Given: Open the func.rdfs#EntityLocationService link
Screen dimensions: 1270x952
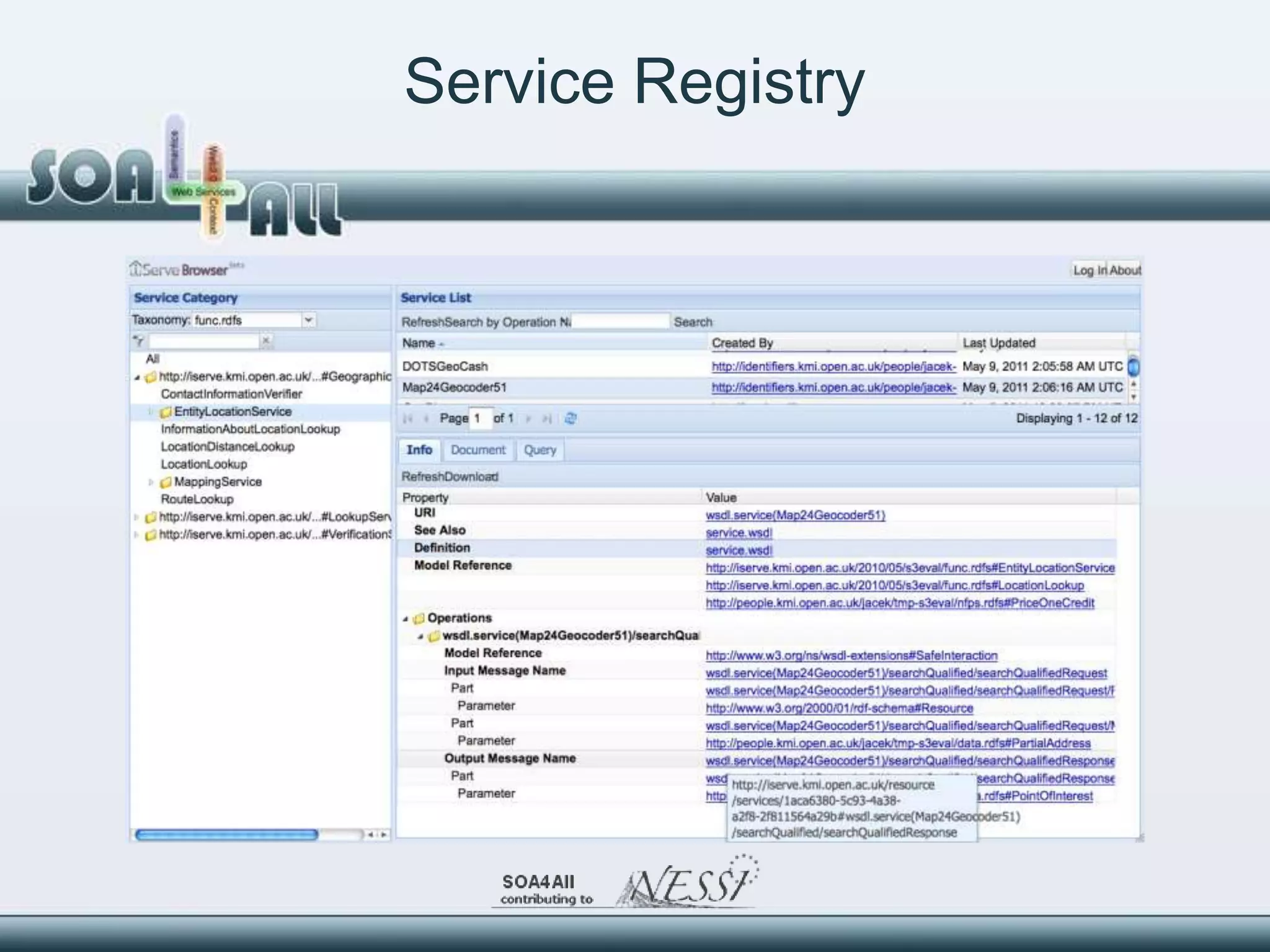Looking at the screenshot, I should 910,568.
